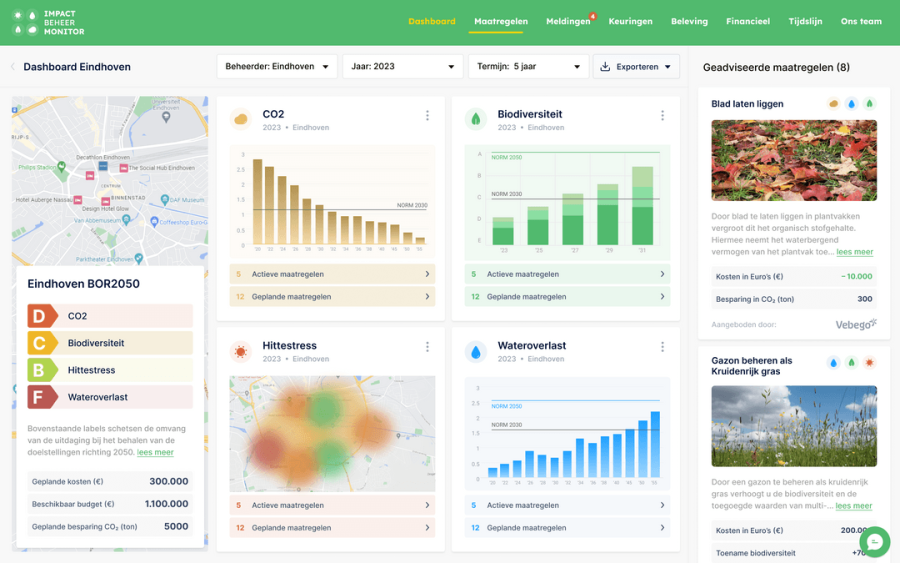Open the Termijn: 5 jaar dropdown
The width and height of the screenshot is (900, 563).
[527, 67]
